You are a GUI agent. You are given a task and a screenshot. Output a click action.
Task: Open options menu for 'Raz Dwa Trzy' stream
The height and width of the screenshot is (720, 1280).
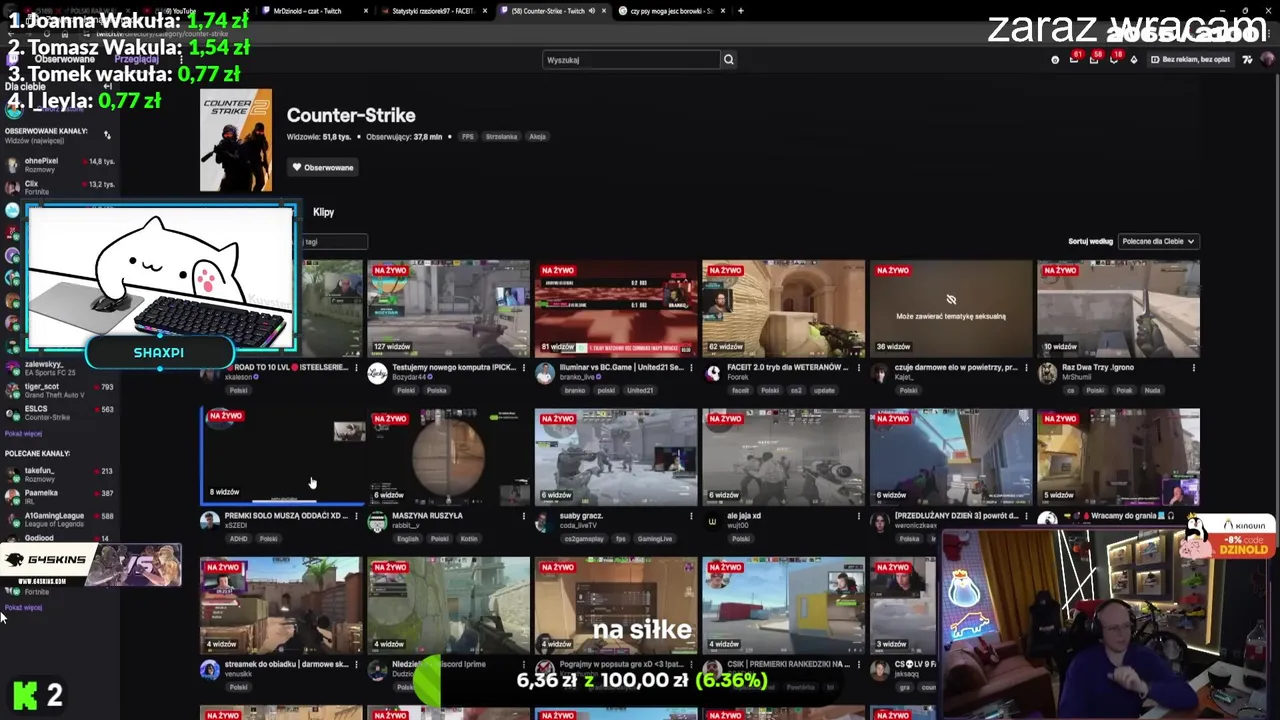(x=1193, y=368)
